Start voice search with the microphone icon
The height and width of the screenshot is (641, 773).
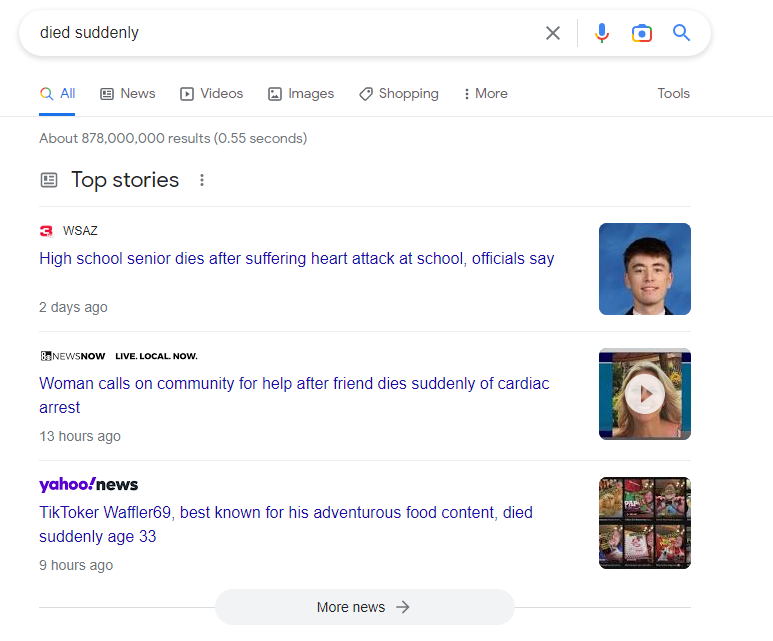(601, 33)
